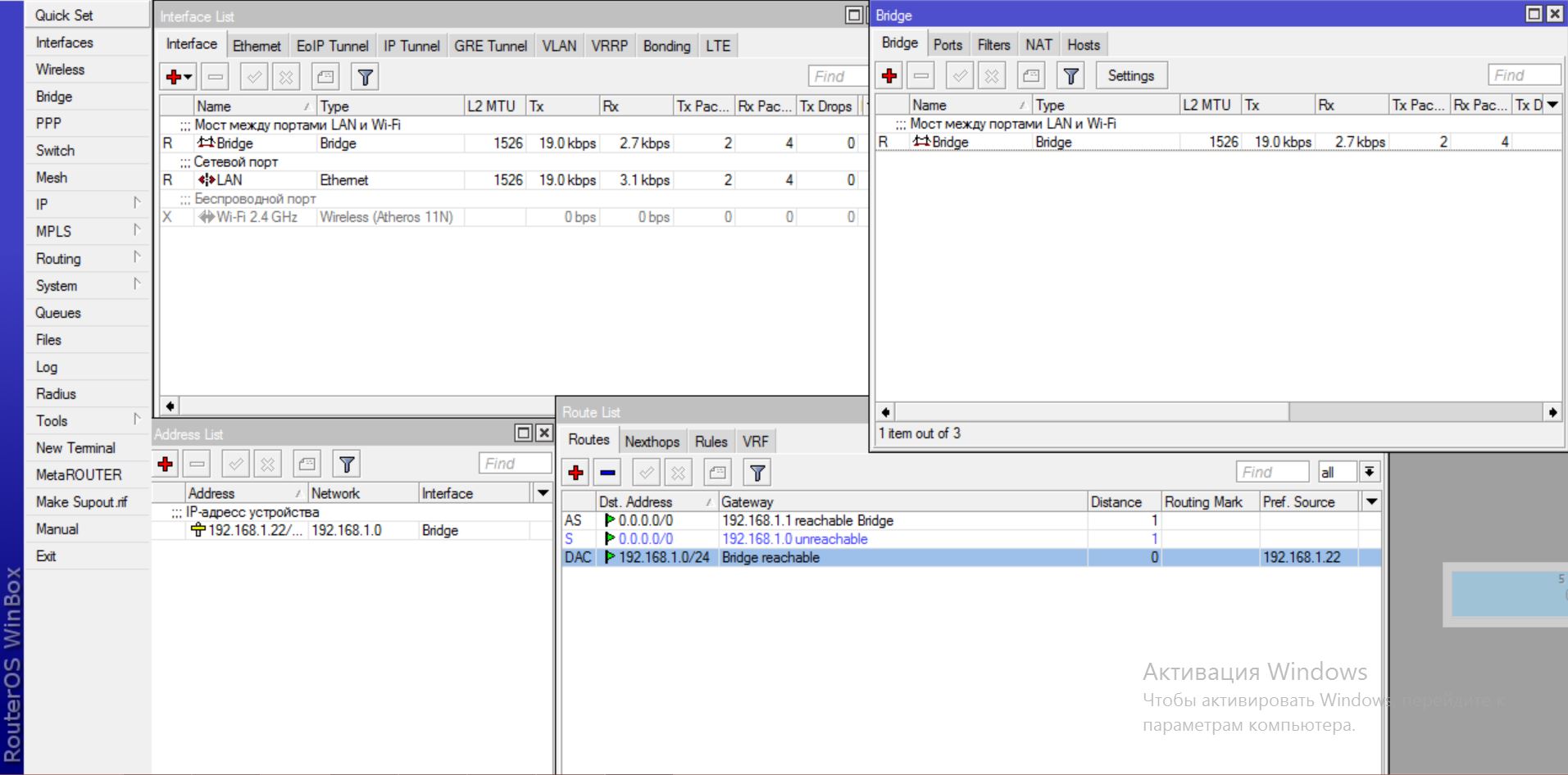Click the disable cross in Bridge toolbar

click(x=992, y=76)
